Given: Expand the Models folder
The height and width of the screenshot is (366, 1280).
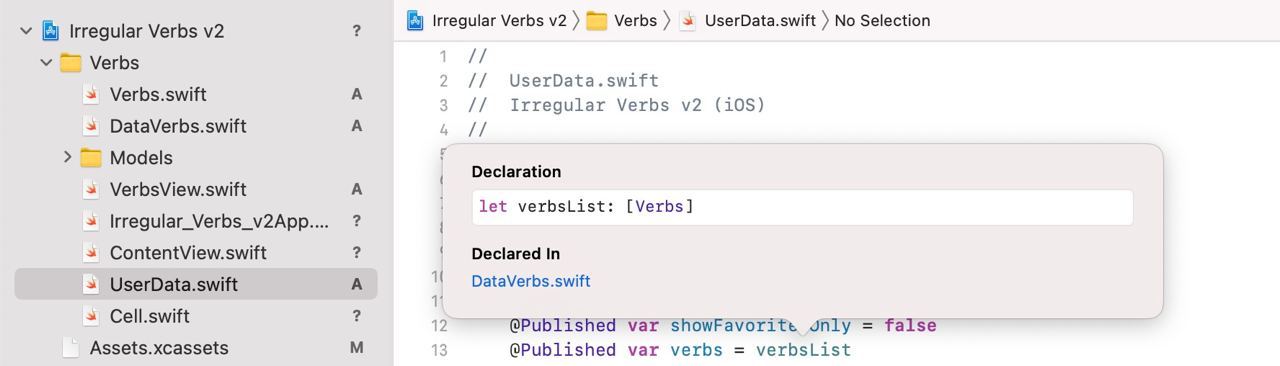Looking at the screenshot, I should (67, 158).
